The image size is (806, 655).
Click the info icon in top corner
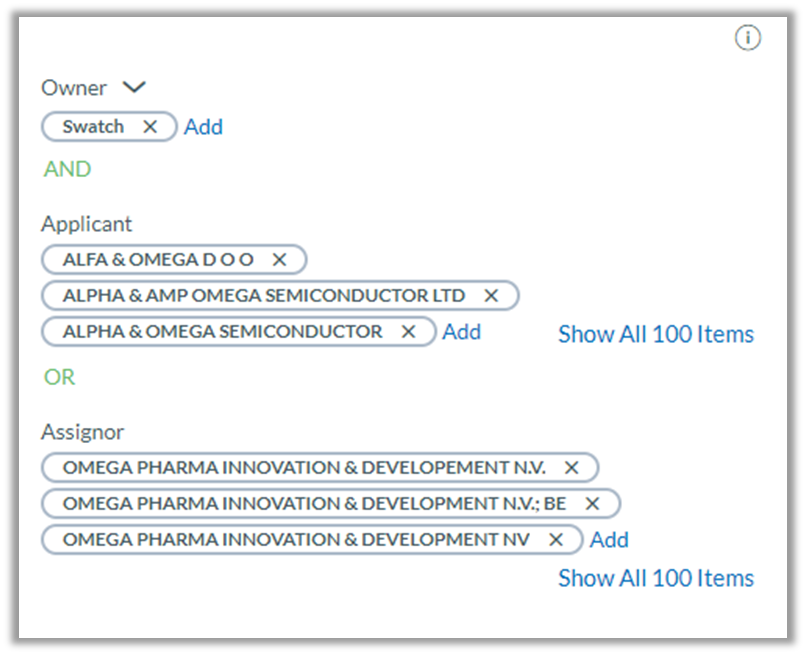click(747, 38)
